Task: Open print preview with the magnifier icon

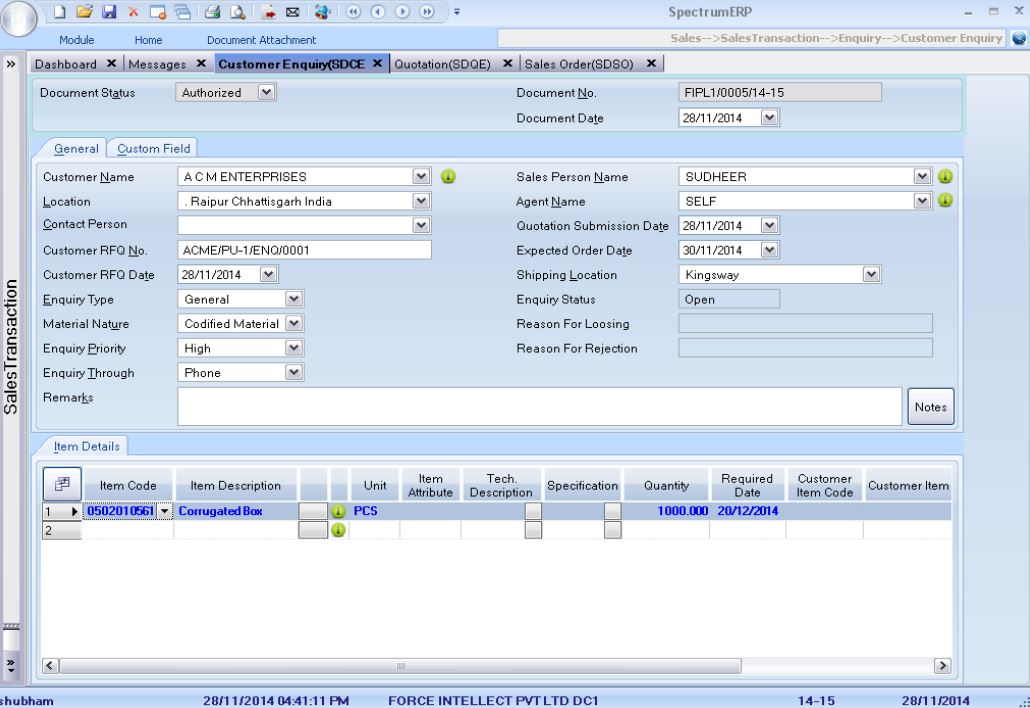Action: click(238, 12)
